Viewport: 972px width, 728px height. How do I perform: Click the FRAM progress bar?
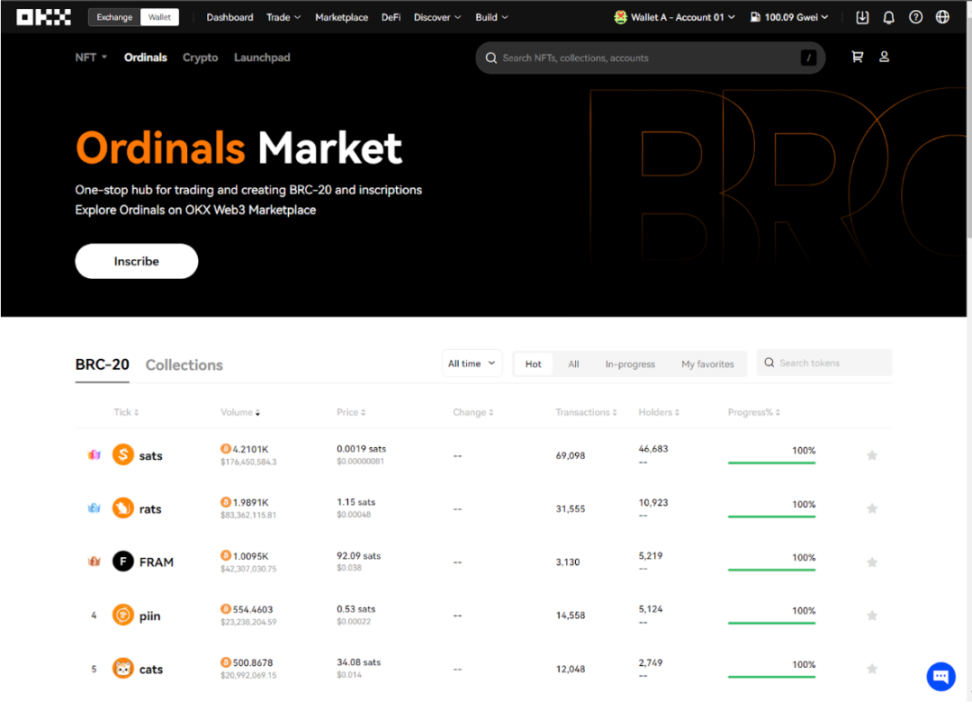[x=771, y=570]
